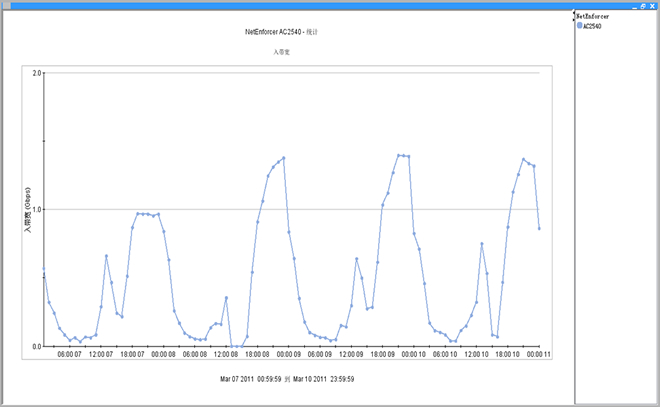
Task: Click the last data point on the line
Action: pos(539,228)
